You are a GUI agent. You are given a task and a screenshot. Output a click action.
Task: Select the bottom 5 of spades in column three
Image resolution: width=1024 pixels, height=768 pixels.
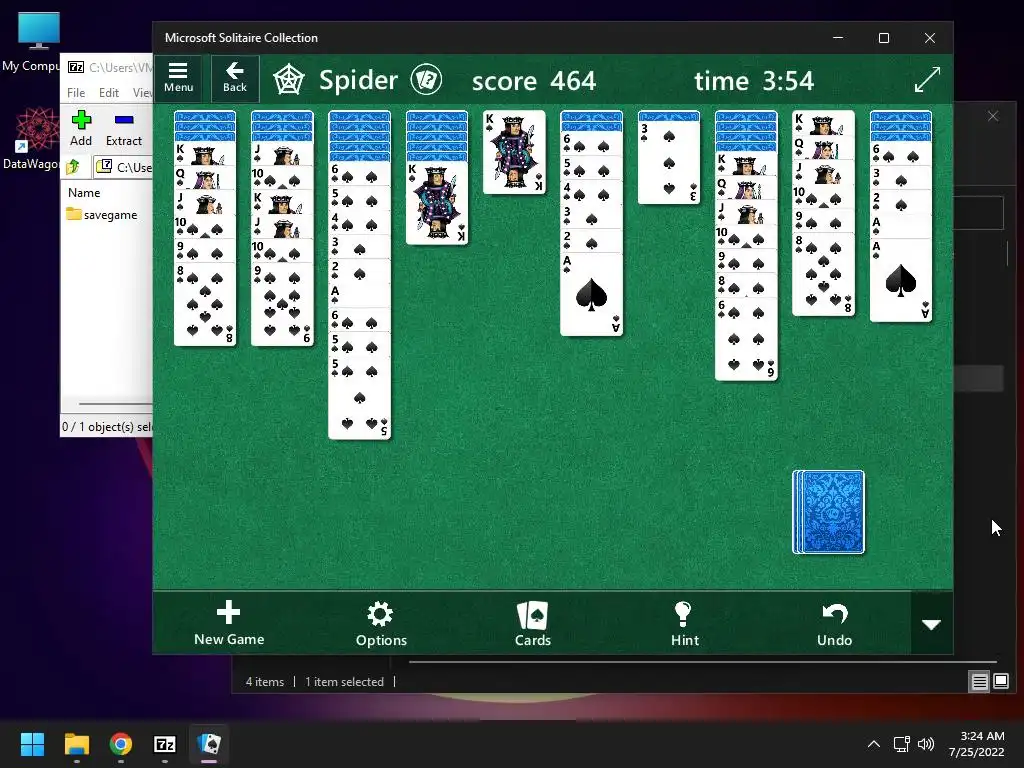pyautogui.click(x=359, y=398)
